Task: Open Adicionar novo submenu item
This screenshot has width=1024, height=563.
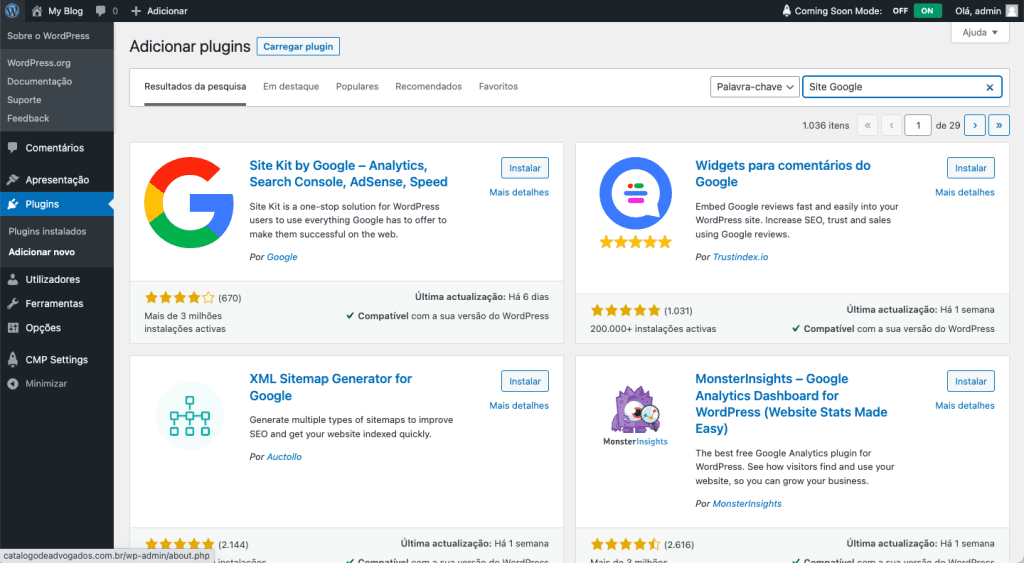Action: pos(42,251)
